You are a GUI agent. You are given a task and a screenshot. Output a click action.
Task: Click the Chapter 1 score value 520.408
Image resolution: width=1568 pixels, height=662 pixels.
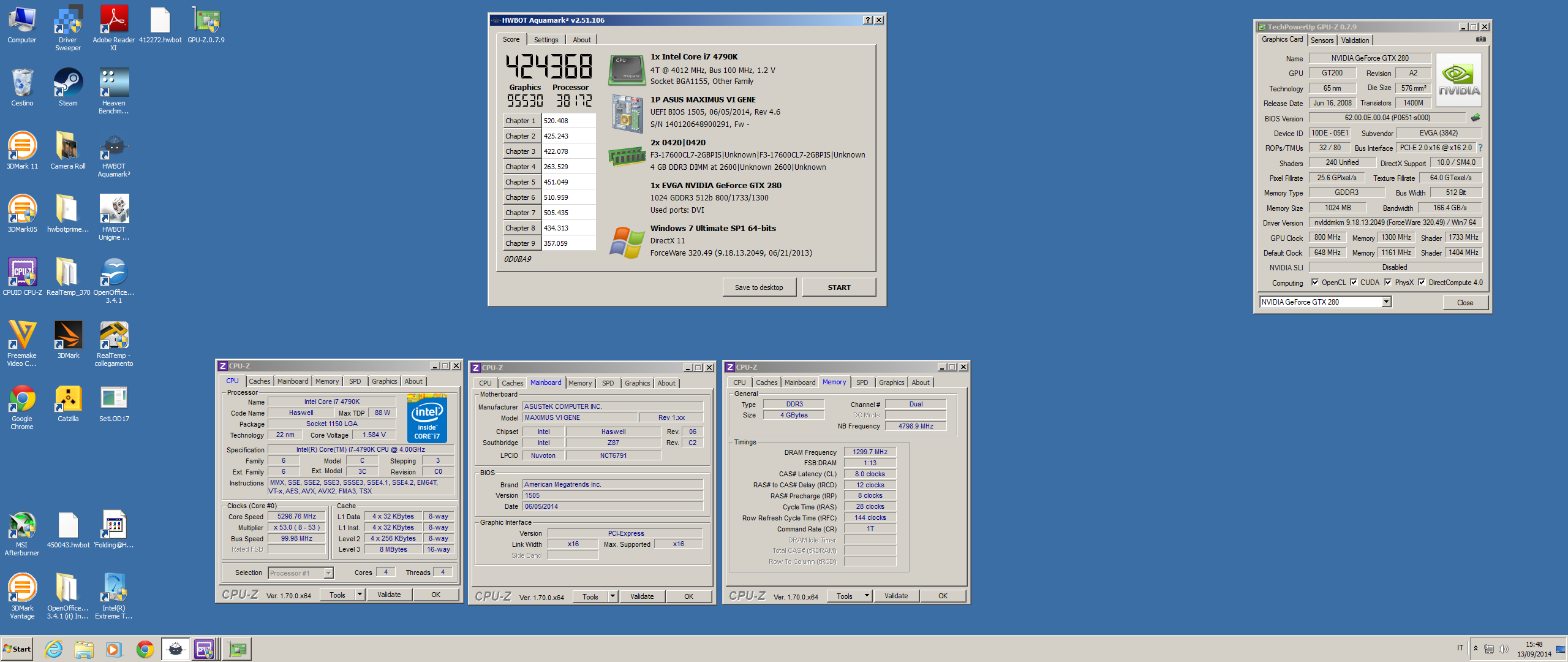(568, 121)
